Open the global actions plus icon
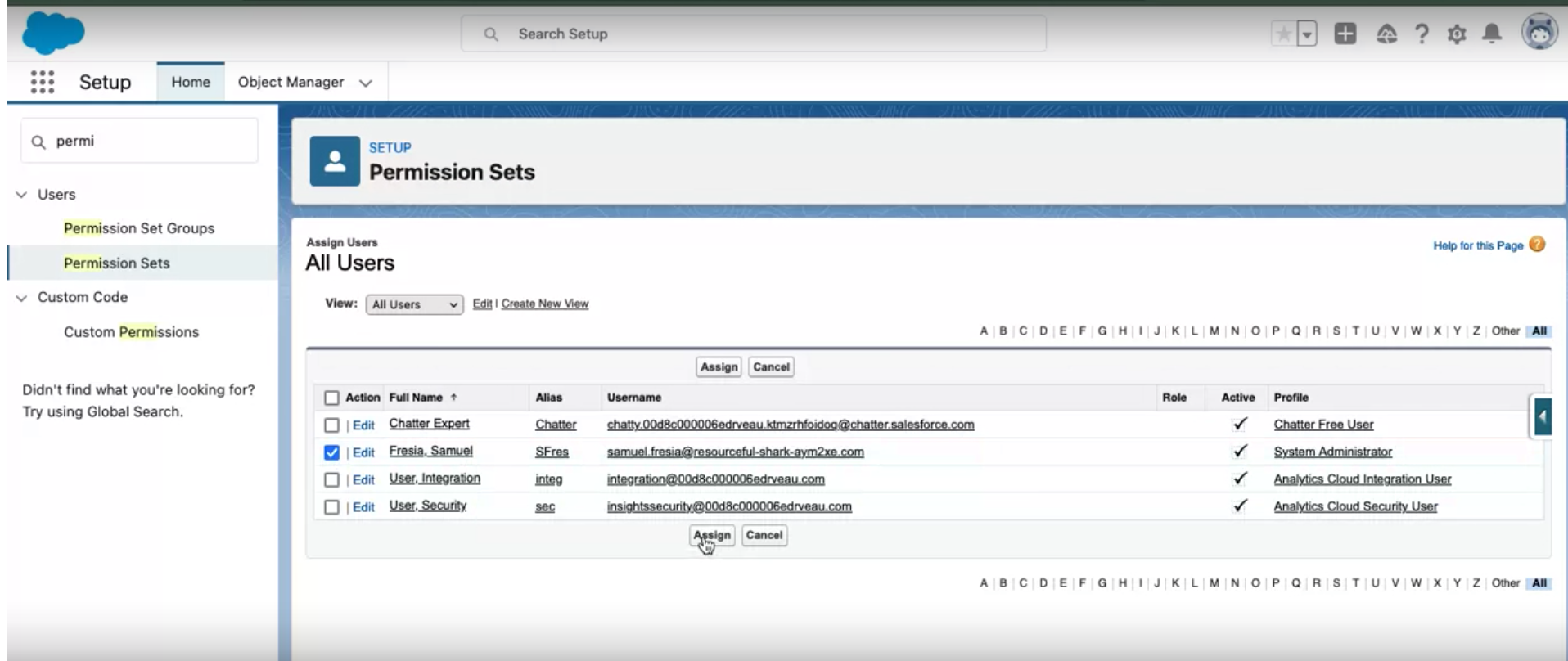 click(x=1345, y=34)
